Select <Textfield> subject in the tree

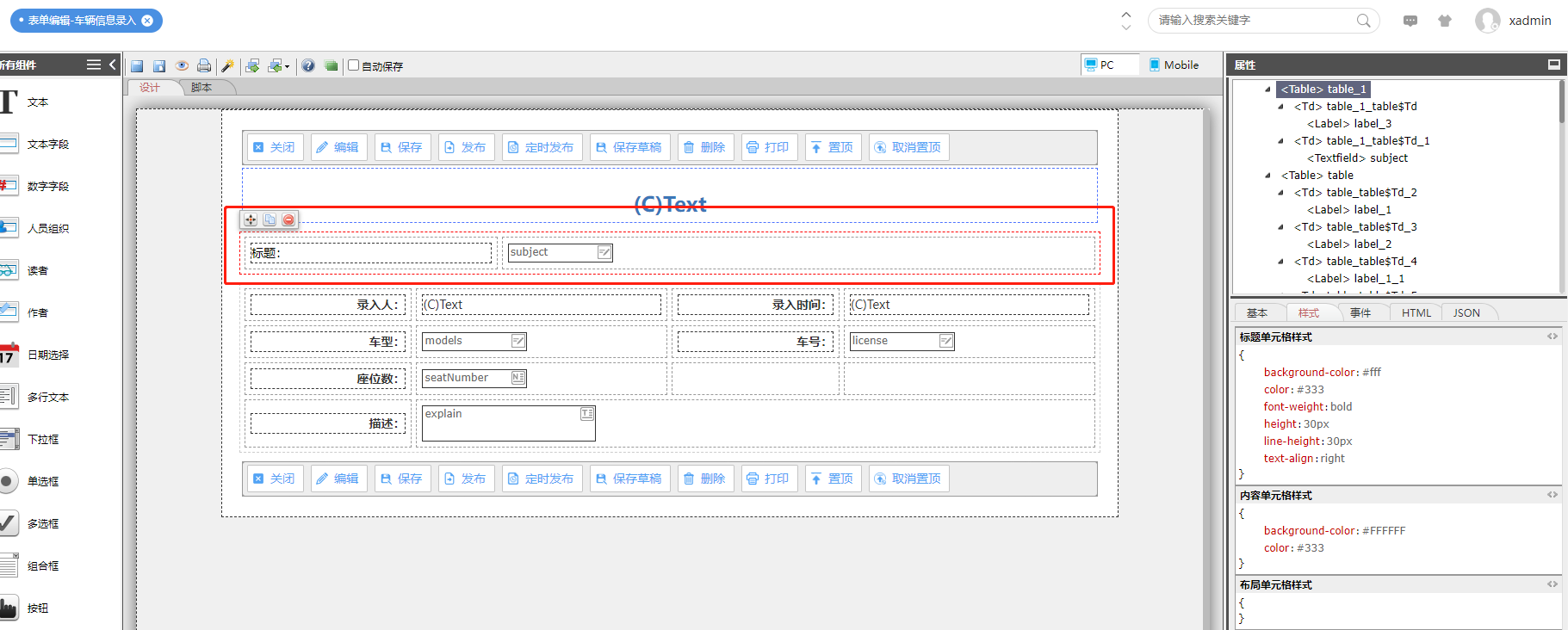(x=1358, y=158)
